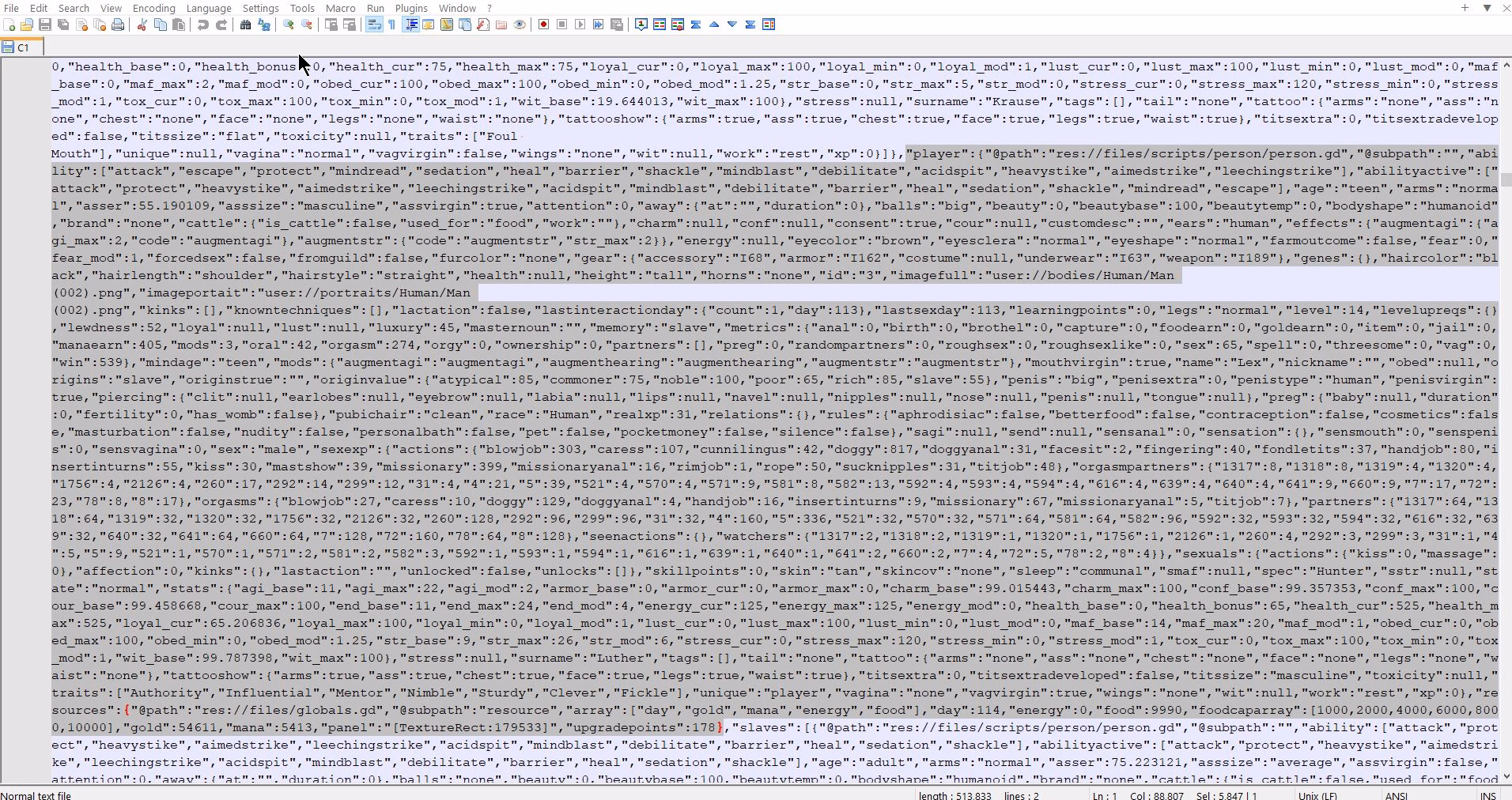
Task: Click the Print icon in toolbar
Action: click(x=118, y=25)
